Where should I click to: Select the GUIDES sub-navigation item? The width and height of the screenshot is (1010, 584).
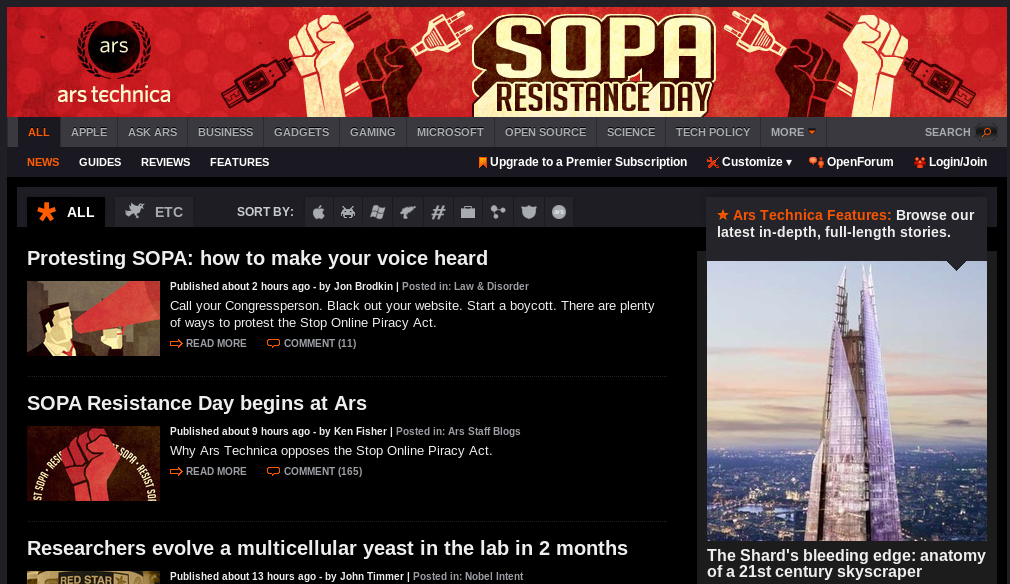[x=100, y=162]
